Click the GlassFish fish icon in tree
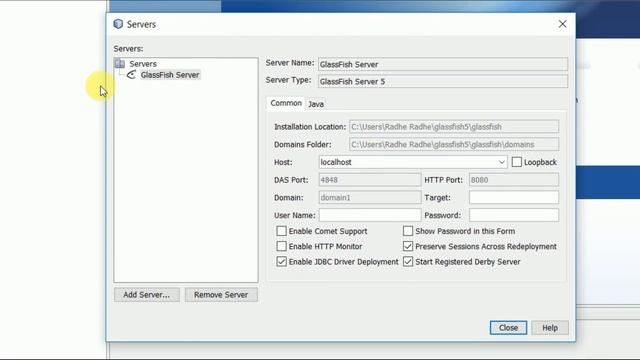 click(x=131, y=75)
